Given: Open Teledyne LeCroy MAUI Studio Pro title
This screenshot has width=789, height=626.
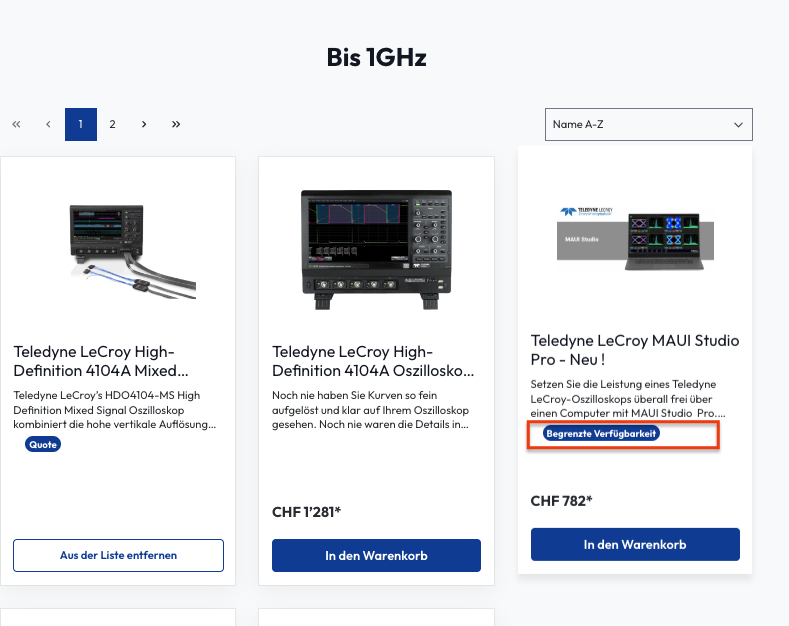Looking at the screenshot, I should (x=635, y=350).
